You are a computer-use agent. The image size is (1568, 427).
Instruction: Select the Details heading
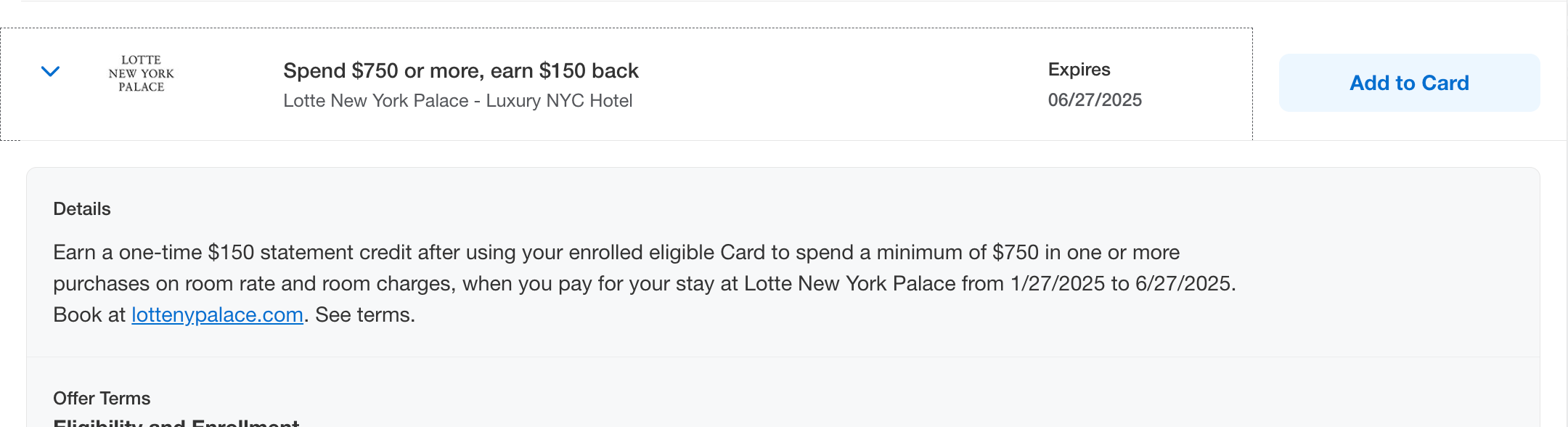tap(81, 208)
